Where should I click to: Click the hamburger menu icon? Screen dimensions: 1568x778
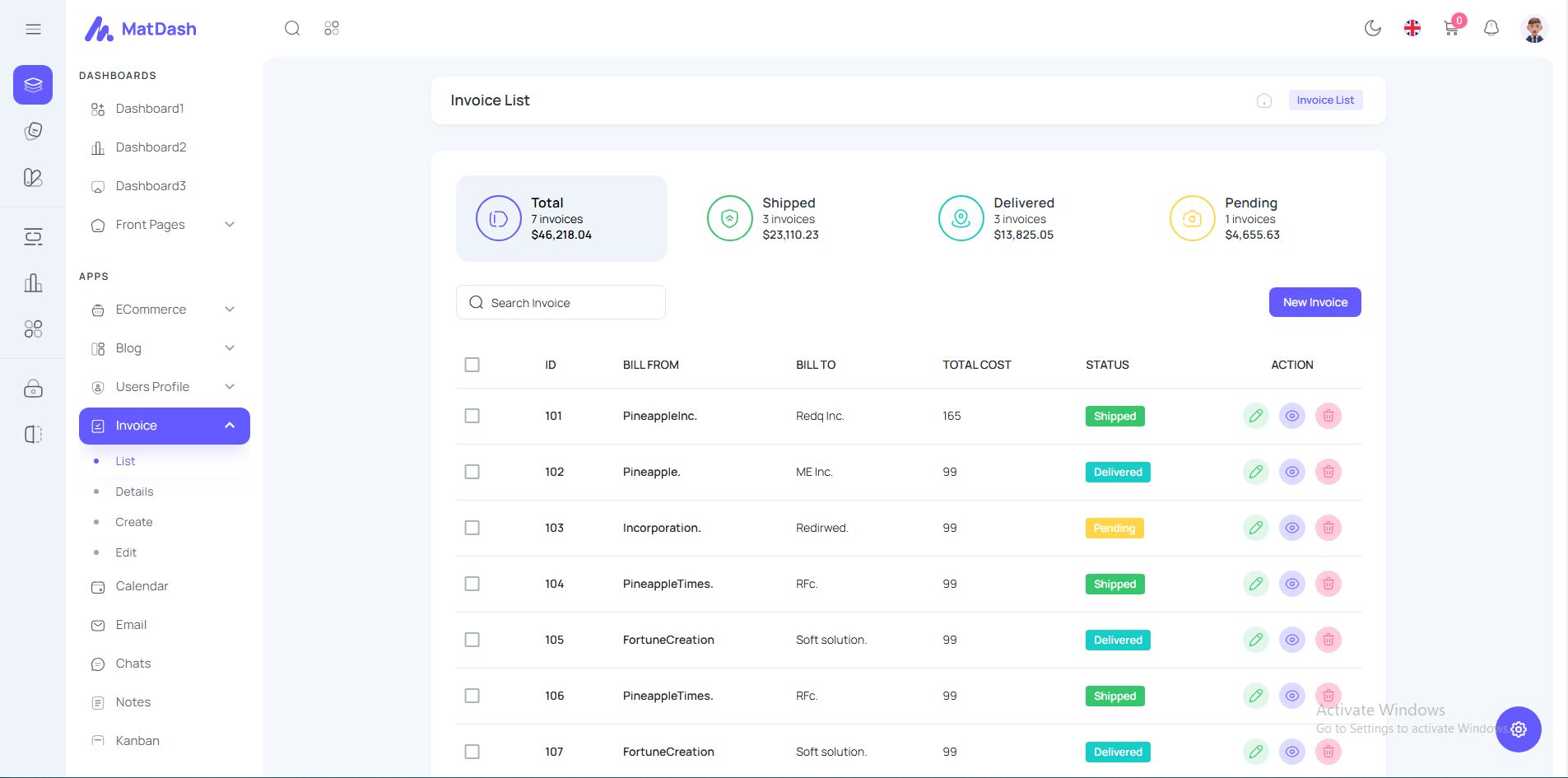pyautogui.click(x=33, y=30)
